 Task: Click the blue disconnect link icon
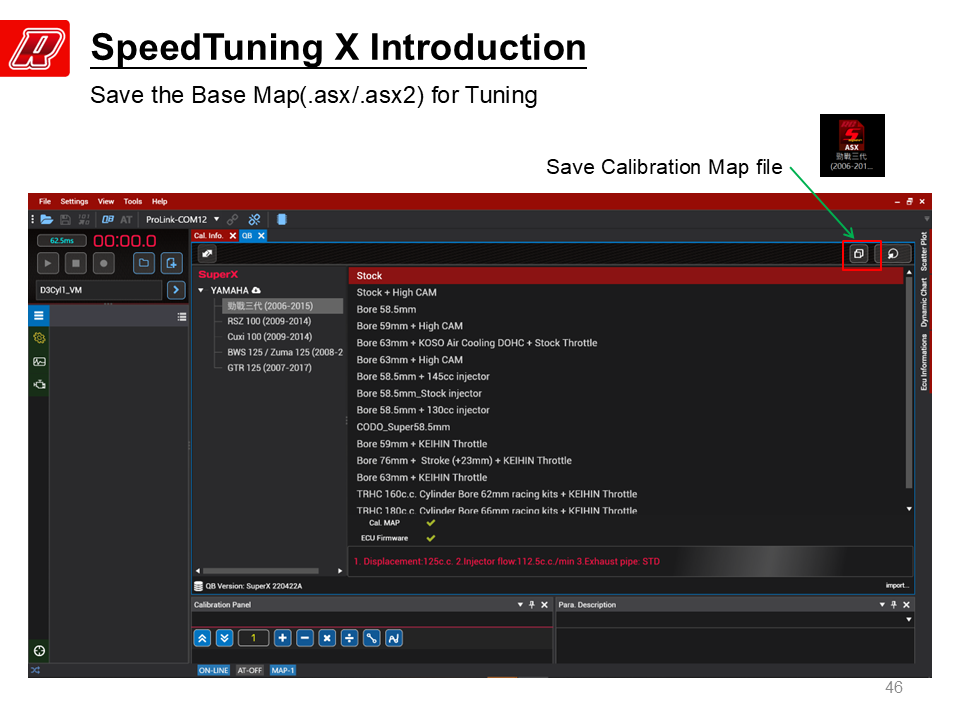pyautogui.click(x=254, y=219)
